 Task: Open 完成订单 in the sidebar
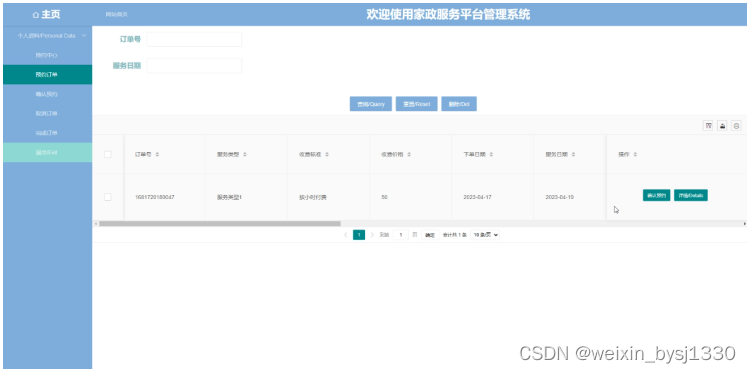[x=46, y=133]
